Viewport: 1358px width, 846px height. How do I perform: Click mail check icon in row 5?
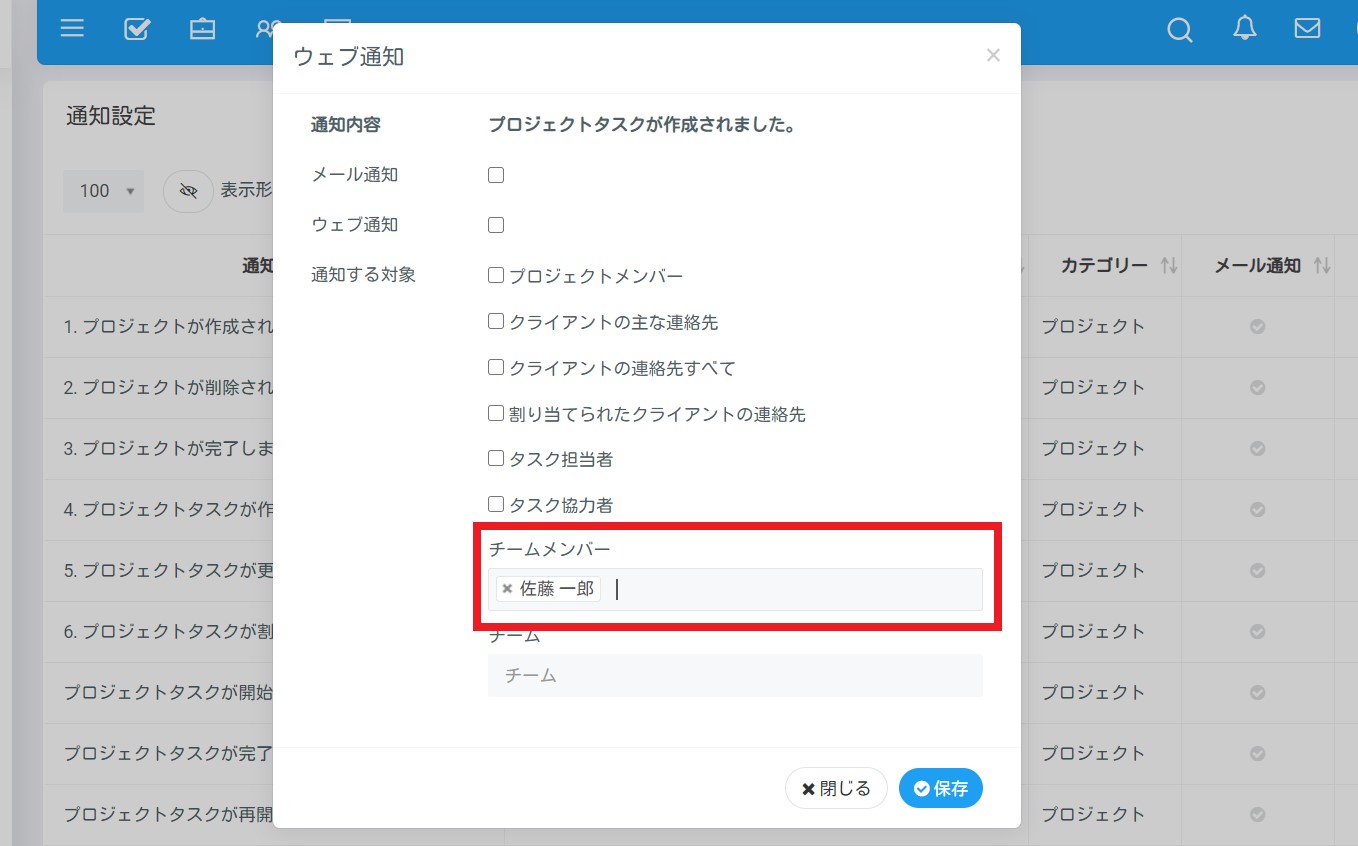(1258, 570)
